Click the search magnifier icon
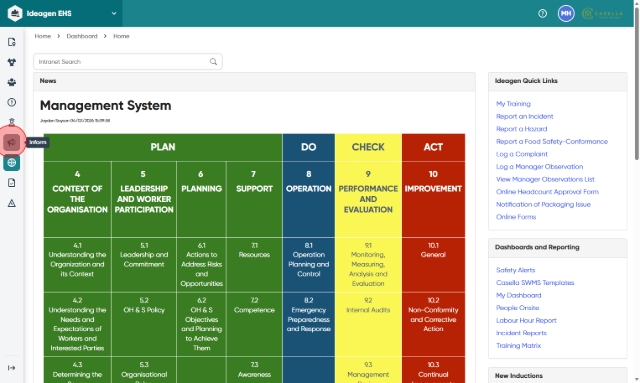The height and width of the screenshot is (383, 640). pyautogui.click(x=213, y=62)
